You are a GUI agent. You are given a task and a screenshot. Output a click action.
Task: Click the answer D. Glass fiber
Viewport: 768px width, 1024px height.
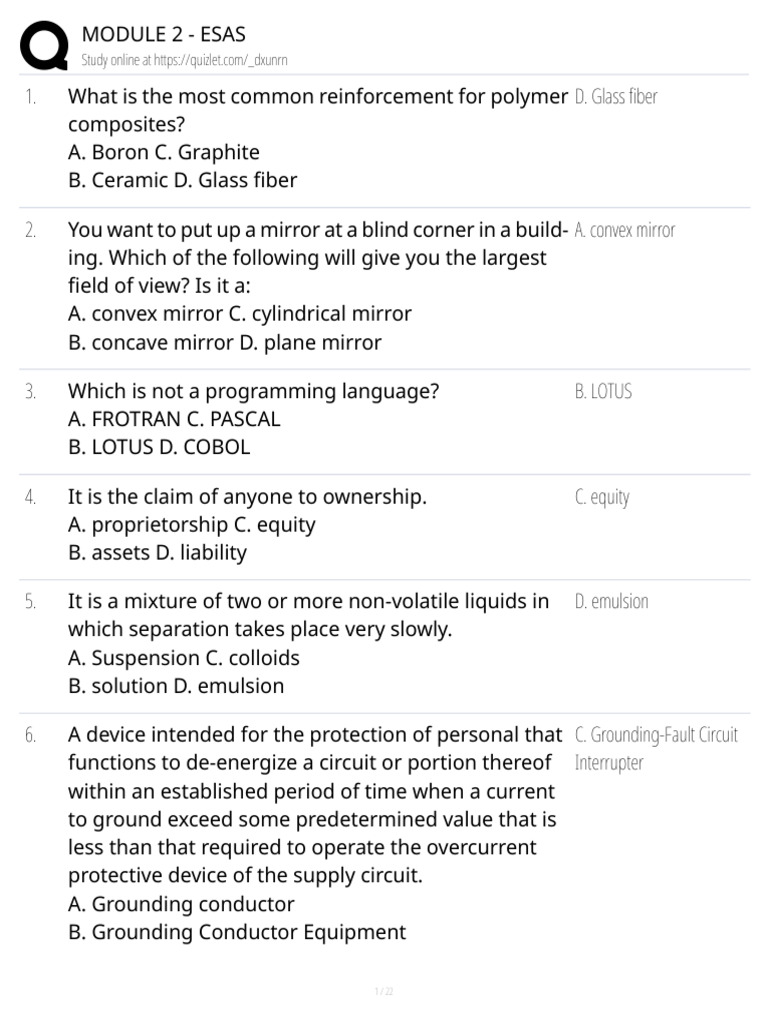[x=616, y=97]
